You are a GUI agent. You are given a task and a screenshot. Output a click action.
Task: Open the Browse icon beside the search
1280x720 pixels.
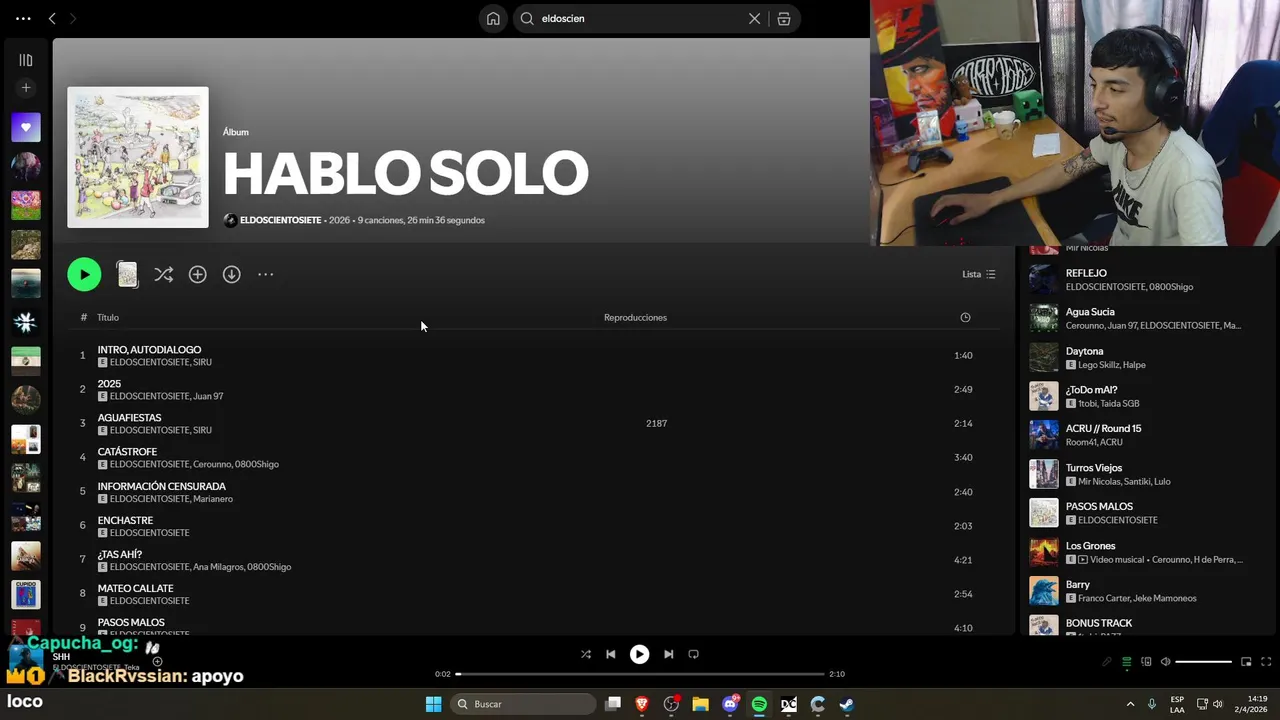point(784,18)
